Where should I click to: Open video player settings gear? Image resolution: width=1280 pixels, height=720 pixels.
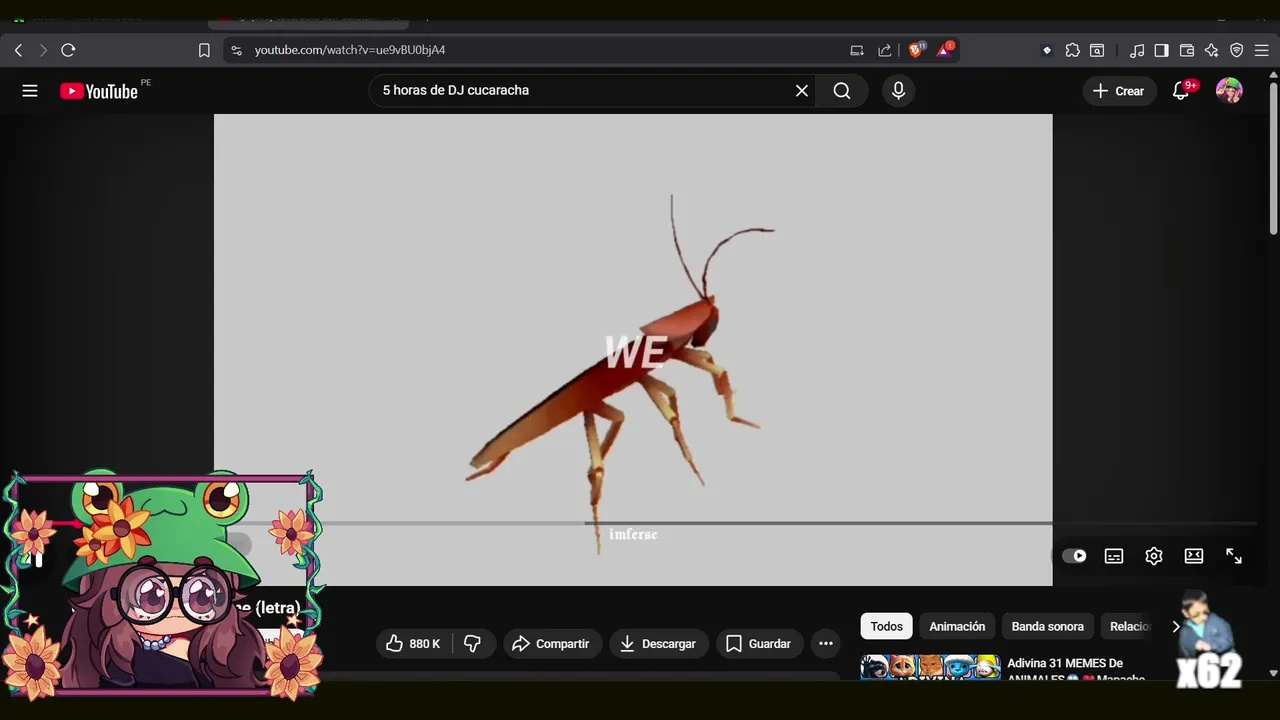(x=1154, y=556)
